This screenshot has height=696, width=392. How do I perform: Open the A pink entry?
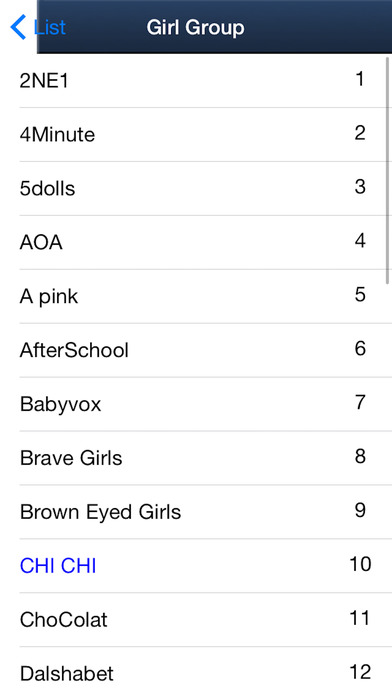coord(196,296)
